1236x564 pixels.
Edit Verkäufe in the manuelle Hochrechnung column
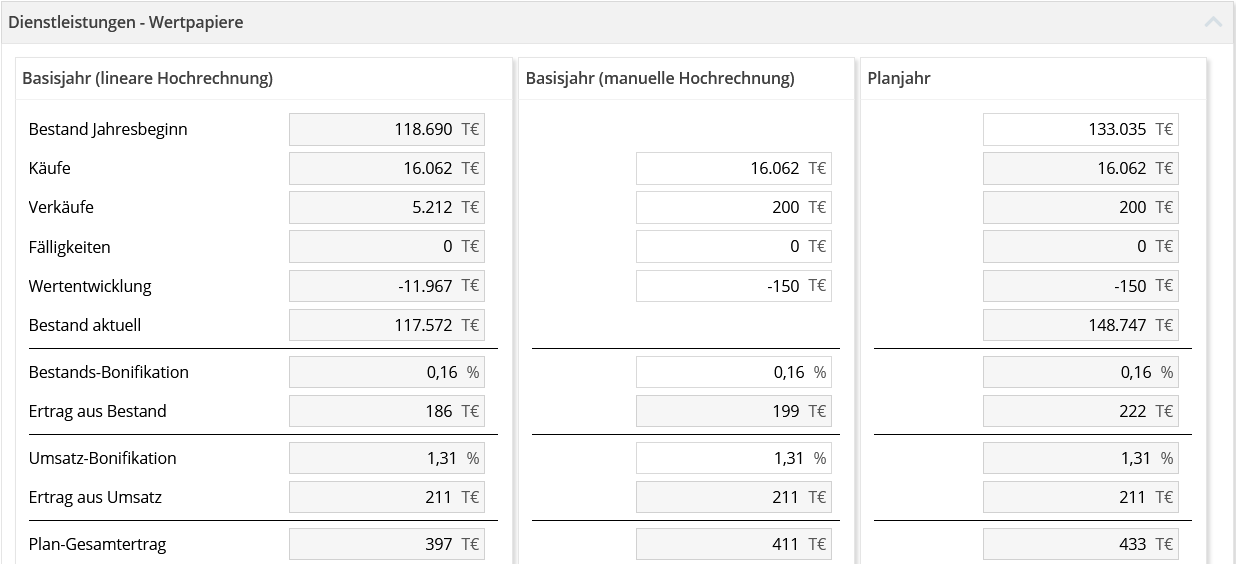[733, 207]
